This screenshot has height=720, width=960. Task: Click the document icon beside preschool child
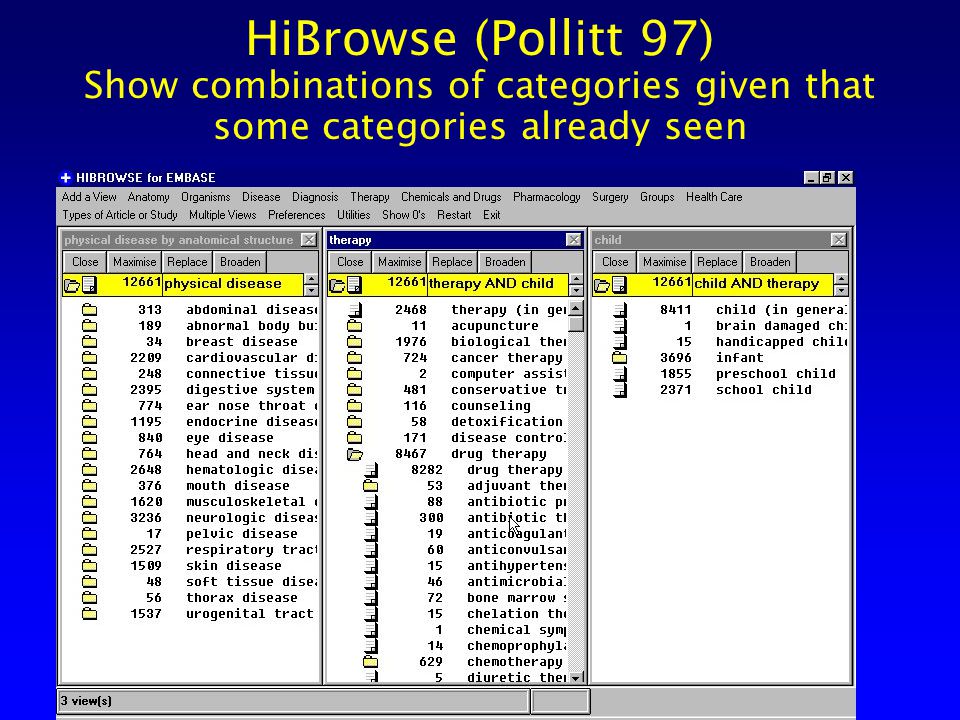click(620, 373)
